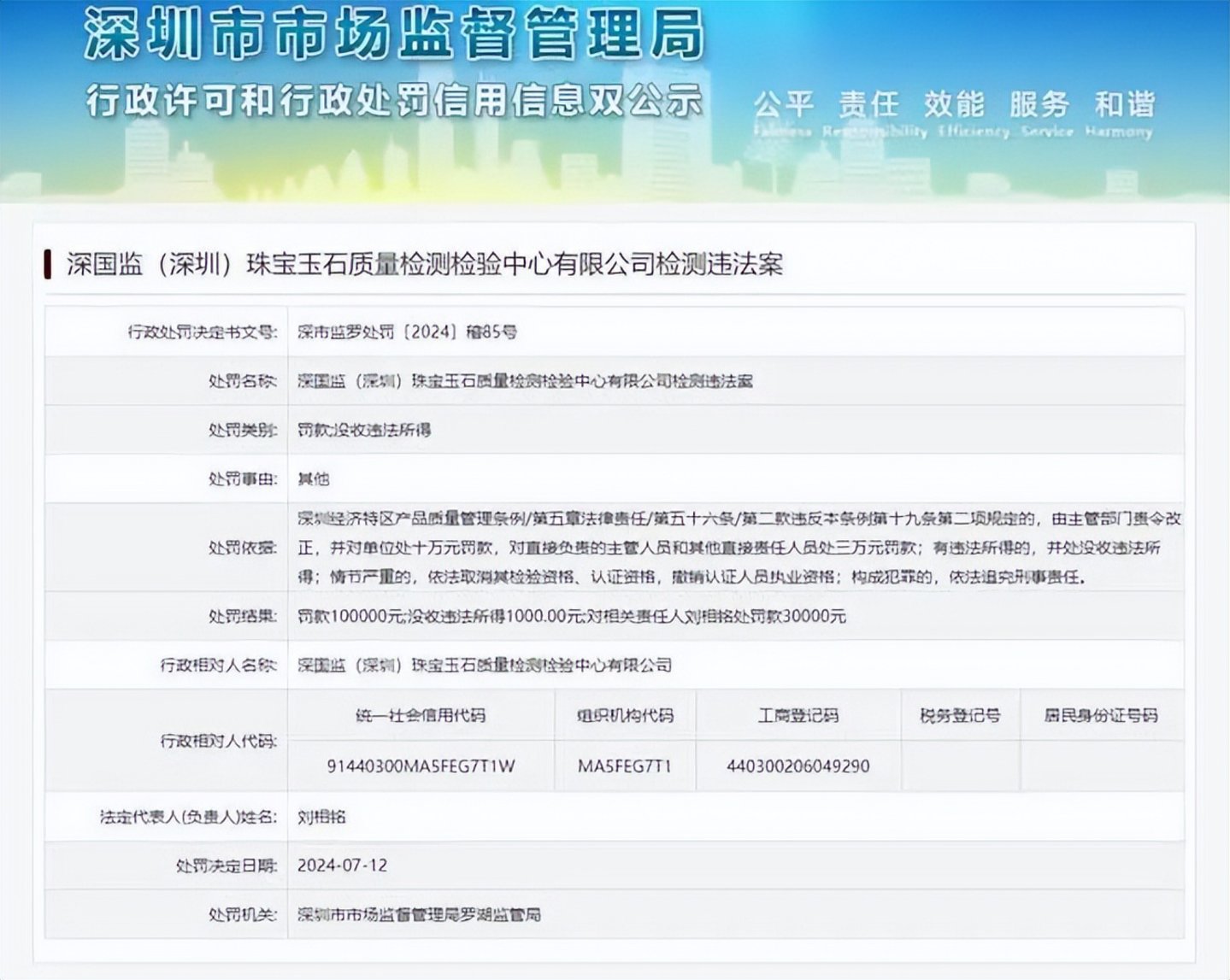
Task: Click the 效能 slogan text in banner
Action: click(x=953, y=105)
